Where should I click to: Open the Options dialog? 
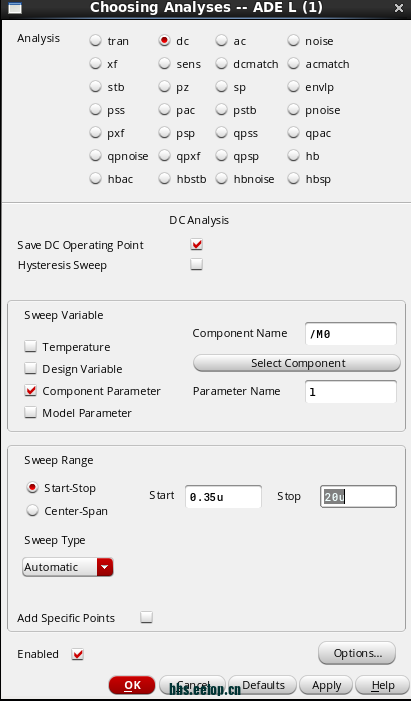click(357, 653)
